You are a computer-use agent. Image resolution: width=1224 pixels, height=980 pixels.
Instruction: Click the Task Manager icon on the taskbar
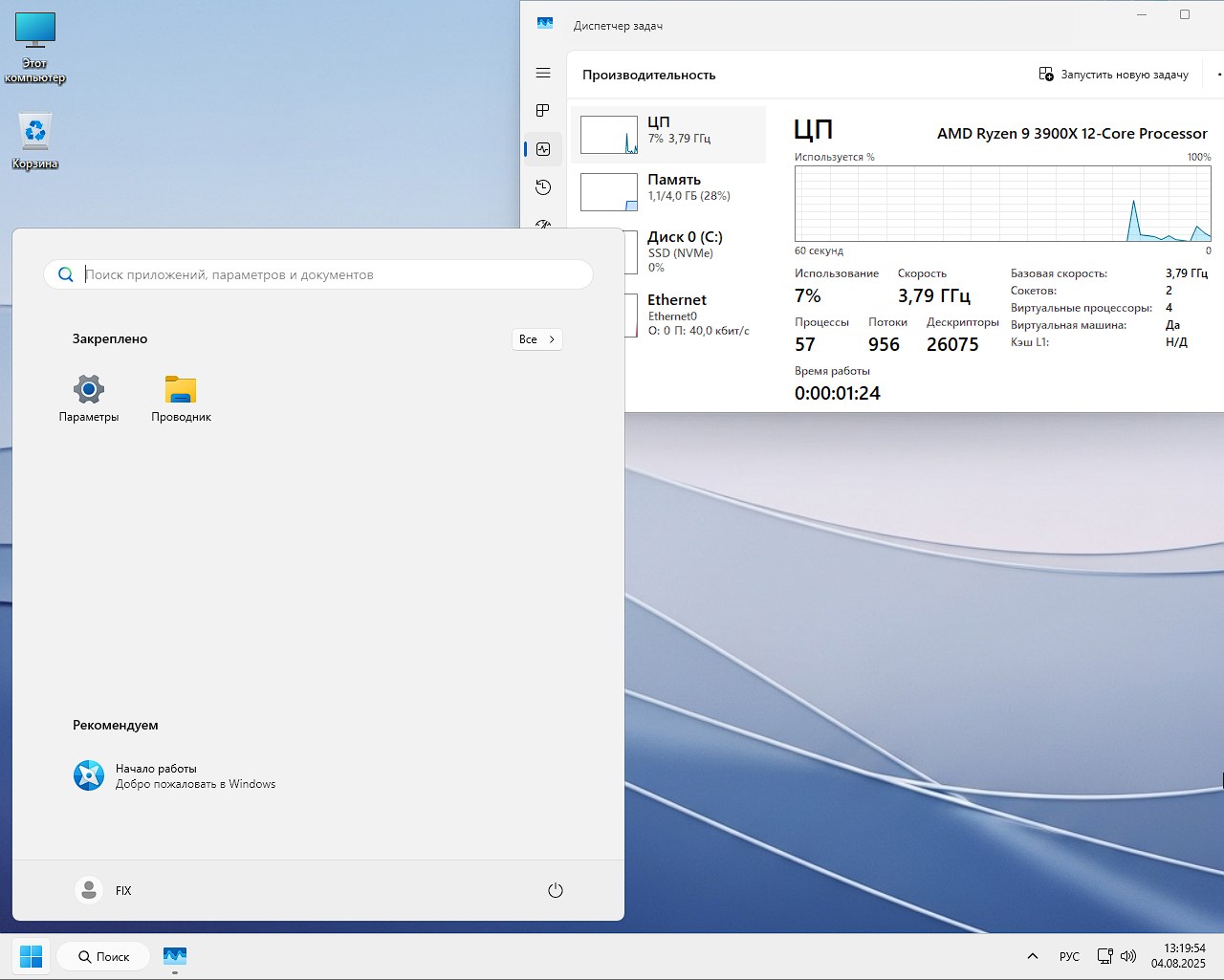pos(175,956)
